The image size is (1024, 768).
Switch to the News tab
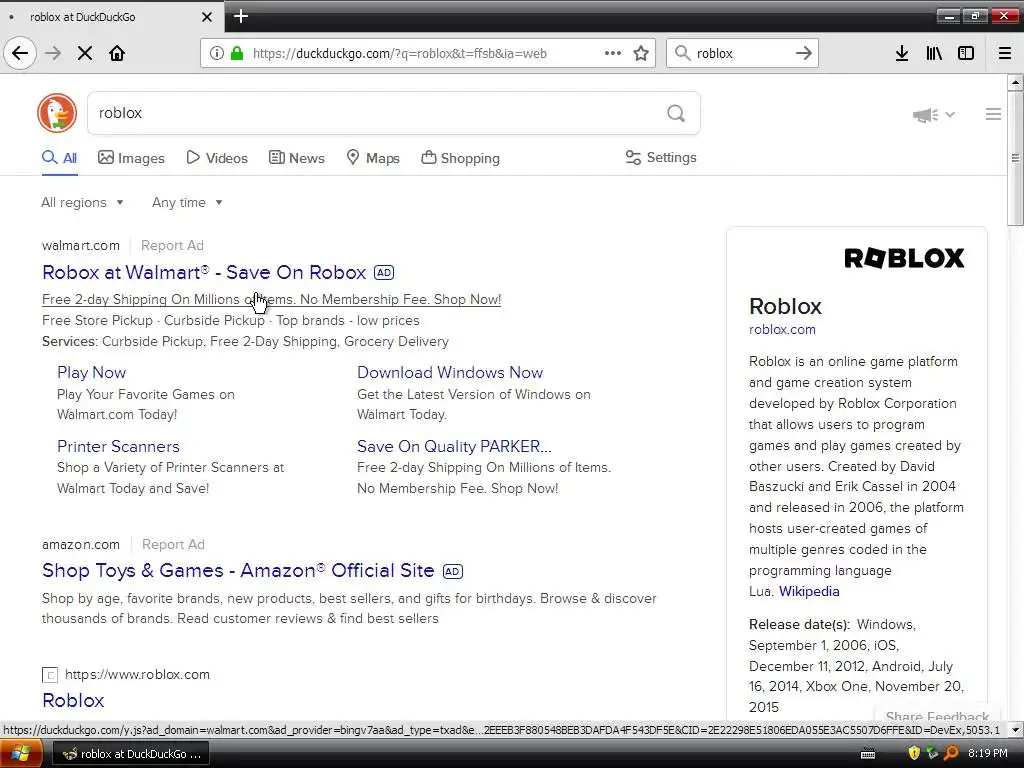pyautogui.click(x=296, y=158)
